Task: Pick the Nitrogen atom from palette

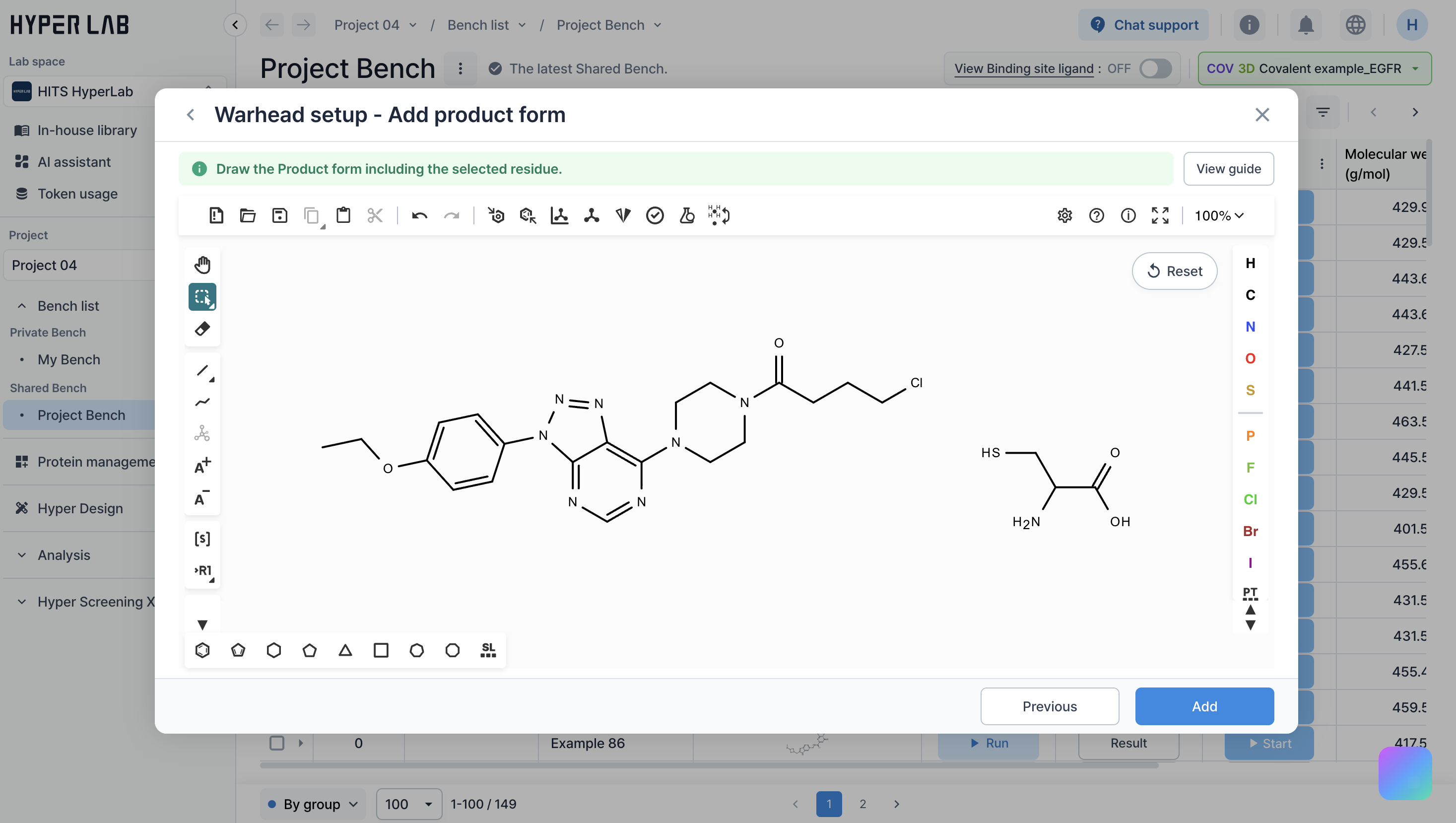Action: (x=1250, y=327)
